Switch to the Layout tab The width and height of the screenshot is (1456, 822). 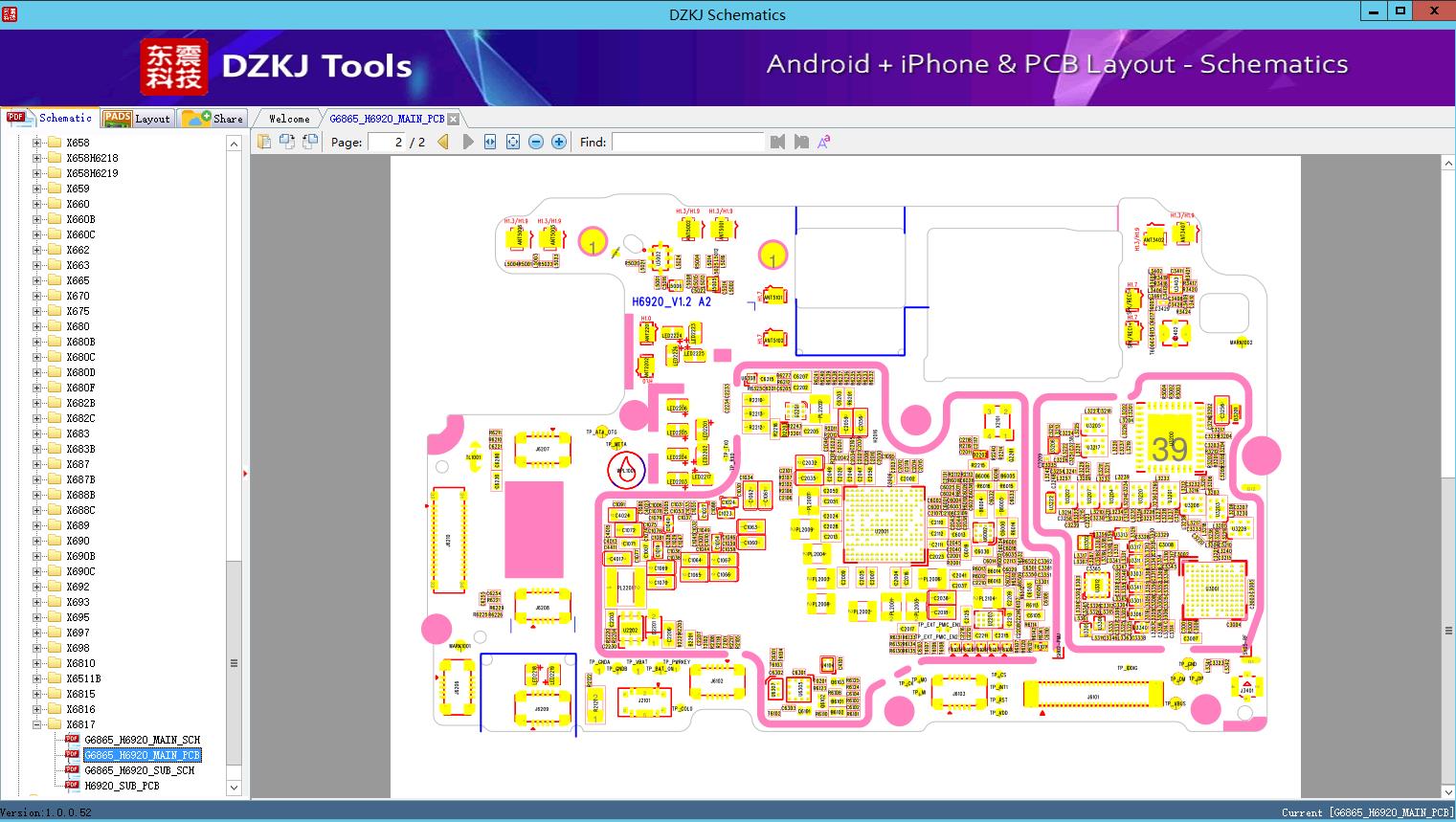[137, 119]
